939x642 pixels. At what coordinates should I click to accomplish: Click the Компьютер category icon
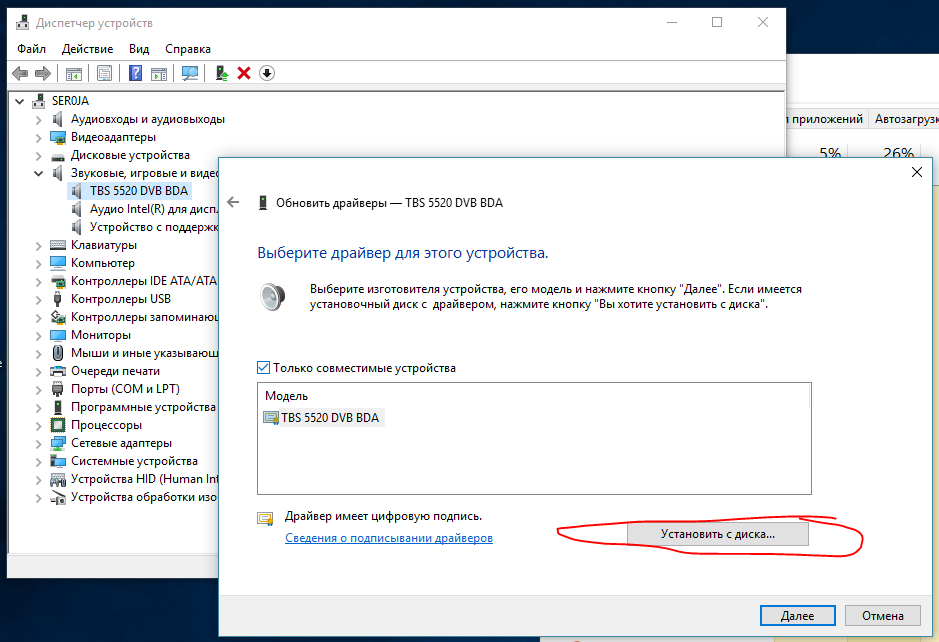point(57,263)
